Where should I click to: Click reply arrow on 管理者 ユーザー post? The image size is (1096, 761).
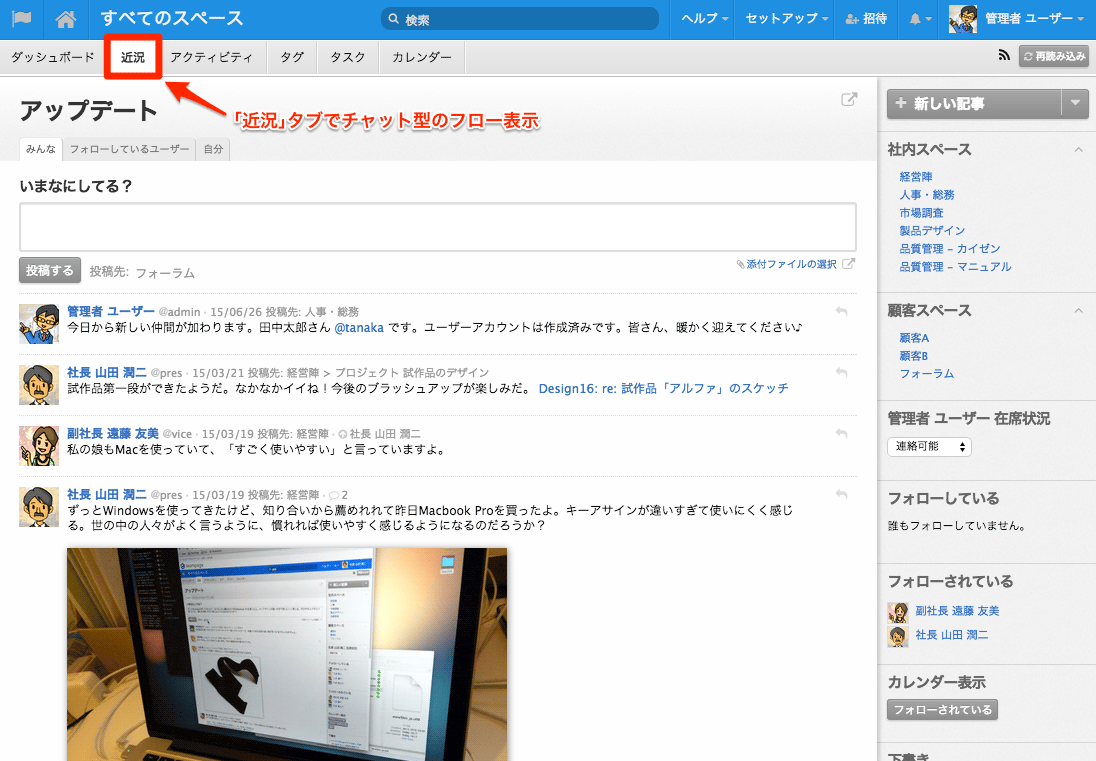842,312
